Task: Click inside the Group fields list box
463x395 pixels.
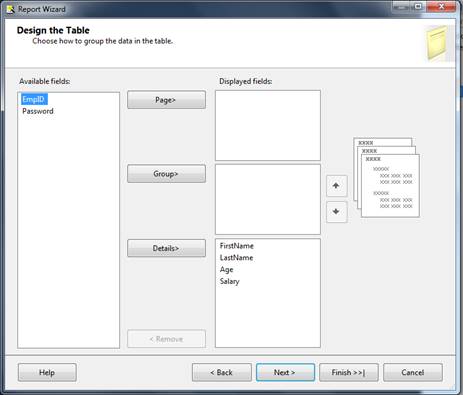Action: point(268,199)
